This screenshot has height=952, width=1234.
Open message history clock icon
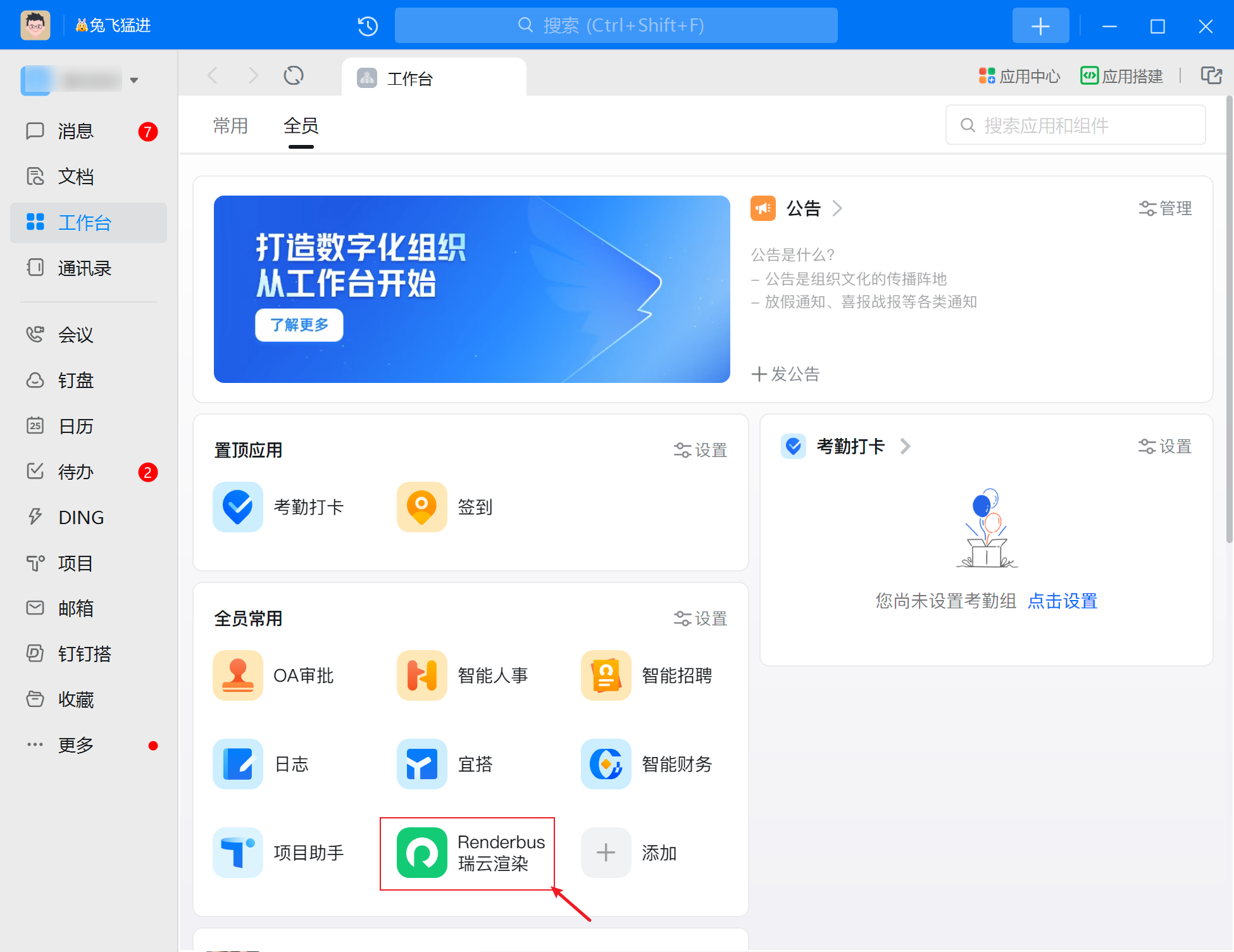pyautogui.click(x=368, y=25)
